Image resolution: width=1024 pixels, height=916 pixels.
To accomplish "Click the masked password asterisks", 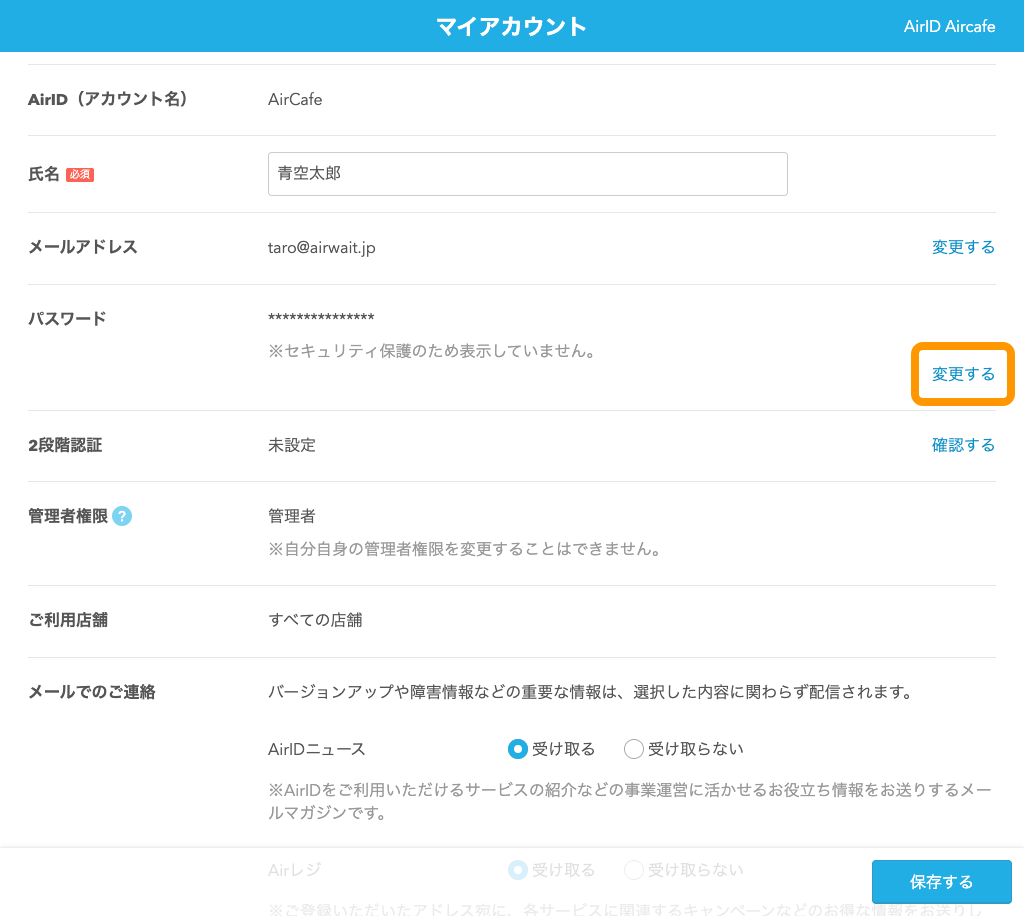I will point(322,317).
